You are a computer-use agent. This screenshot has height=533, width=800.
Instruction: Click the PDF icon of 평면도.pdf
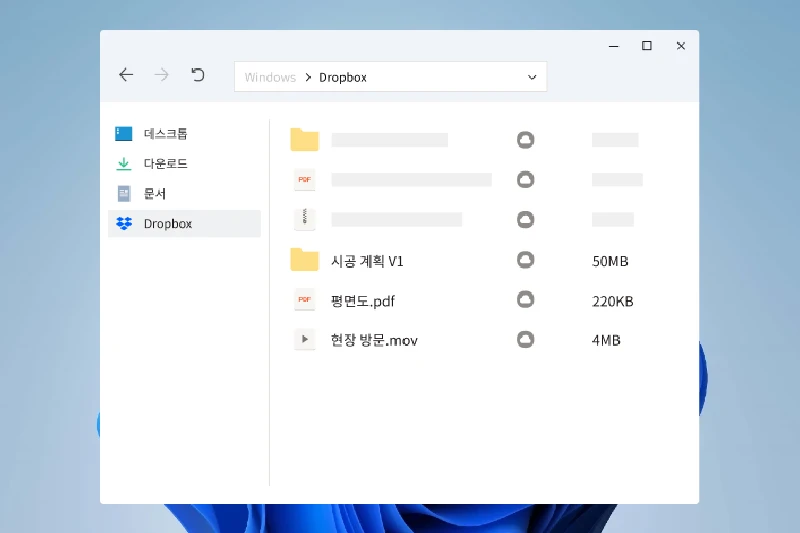pyautogui.click(x=305, y=300)
